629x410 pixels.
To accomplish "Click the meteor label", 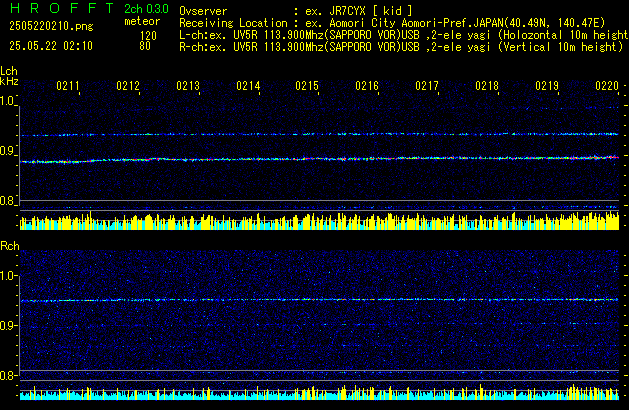I will (142, 21).
